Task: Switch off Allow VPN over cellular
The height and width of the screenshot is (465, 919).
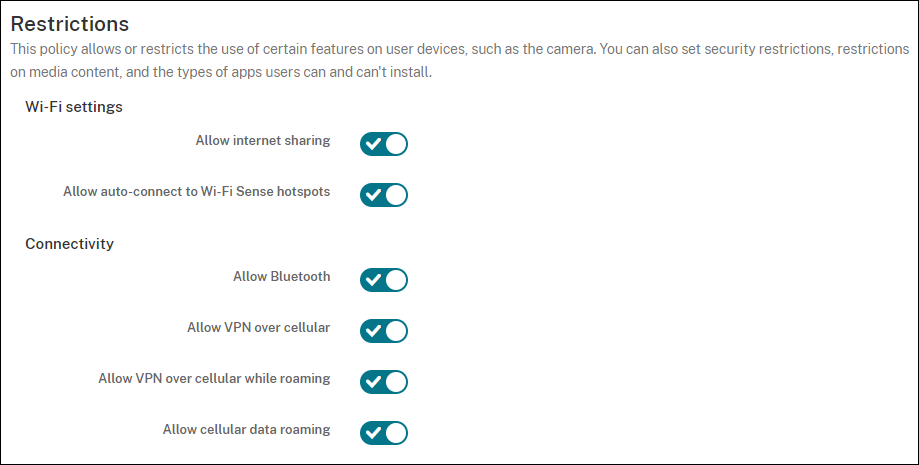Action: point(384,331)
